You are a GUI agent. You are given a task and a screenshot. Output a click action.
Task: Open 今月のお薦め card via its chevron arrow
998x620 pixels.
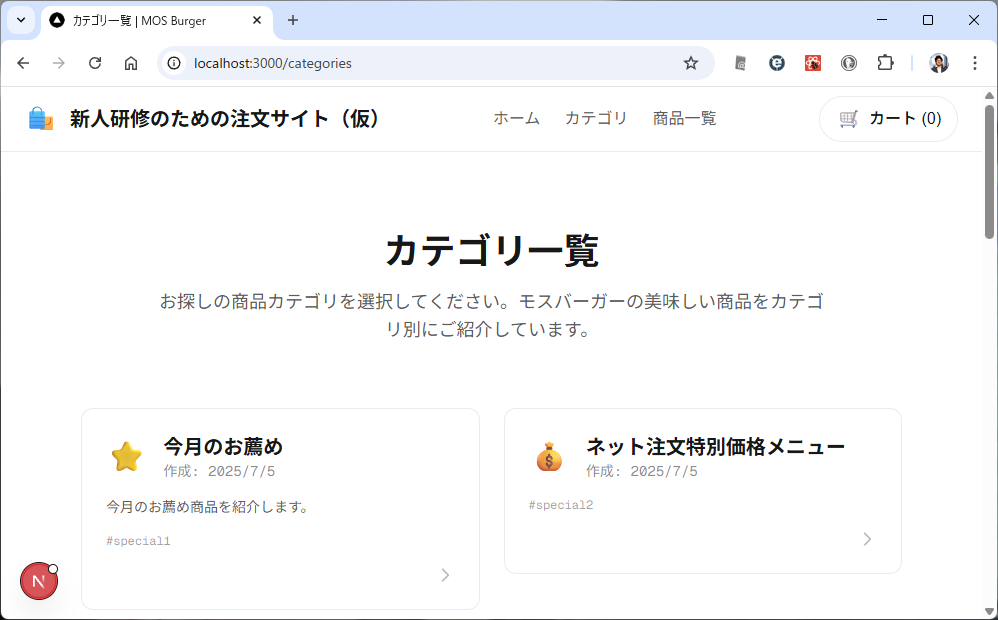click(x=445, y=575)
